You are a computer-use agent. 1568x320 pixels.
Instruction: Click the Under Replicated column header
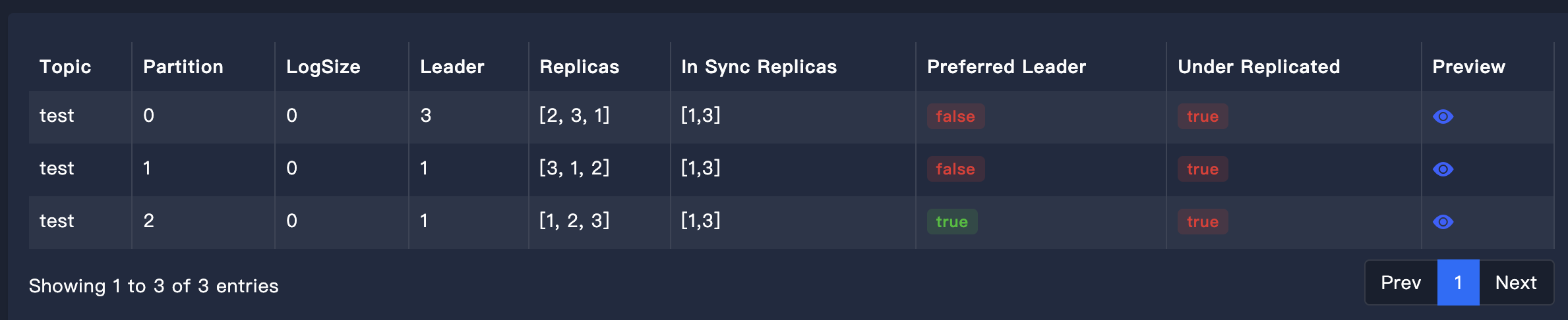pos(1259,67)
